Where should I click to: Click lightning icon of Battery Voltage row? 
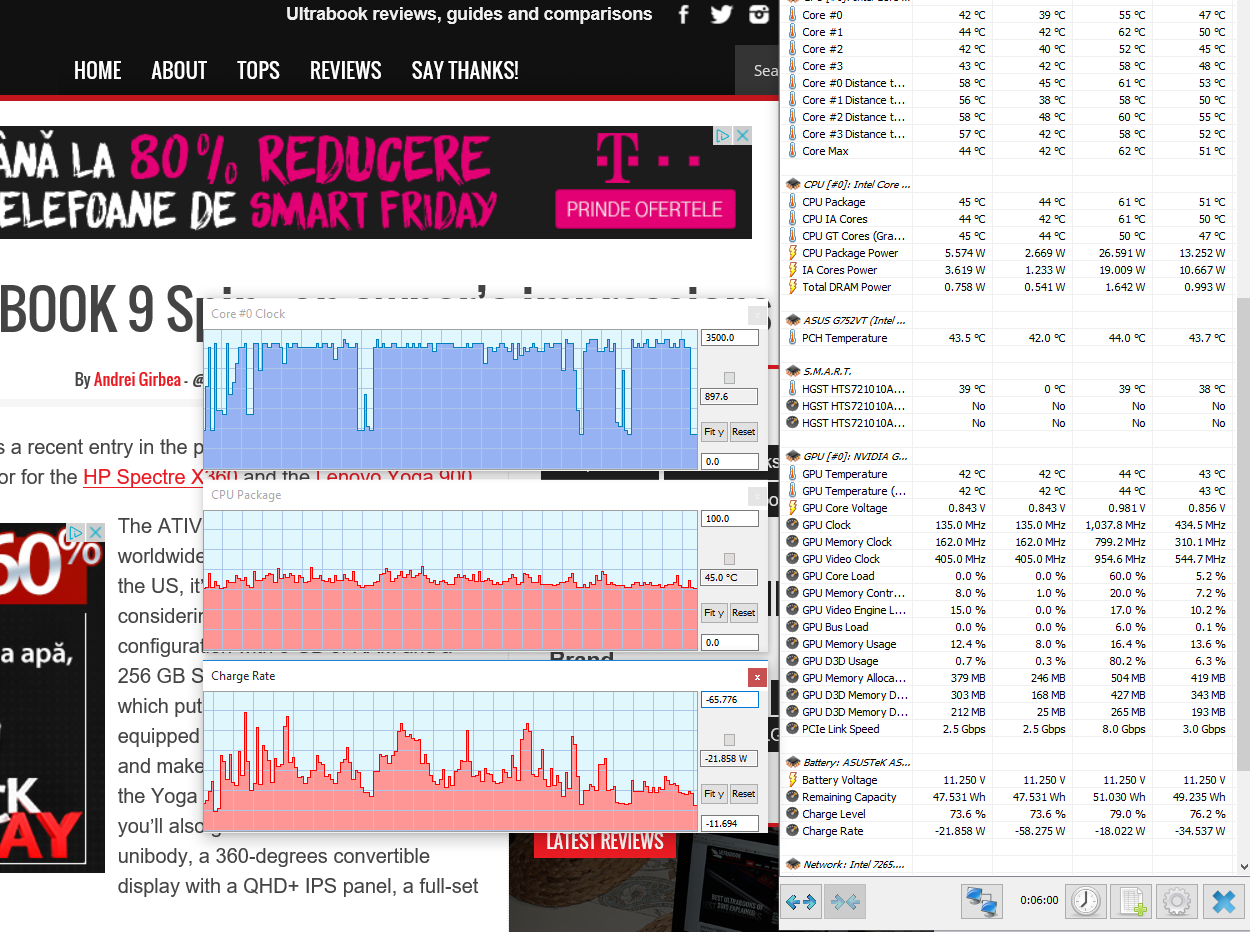coord(791,780)
